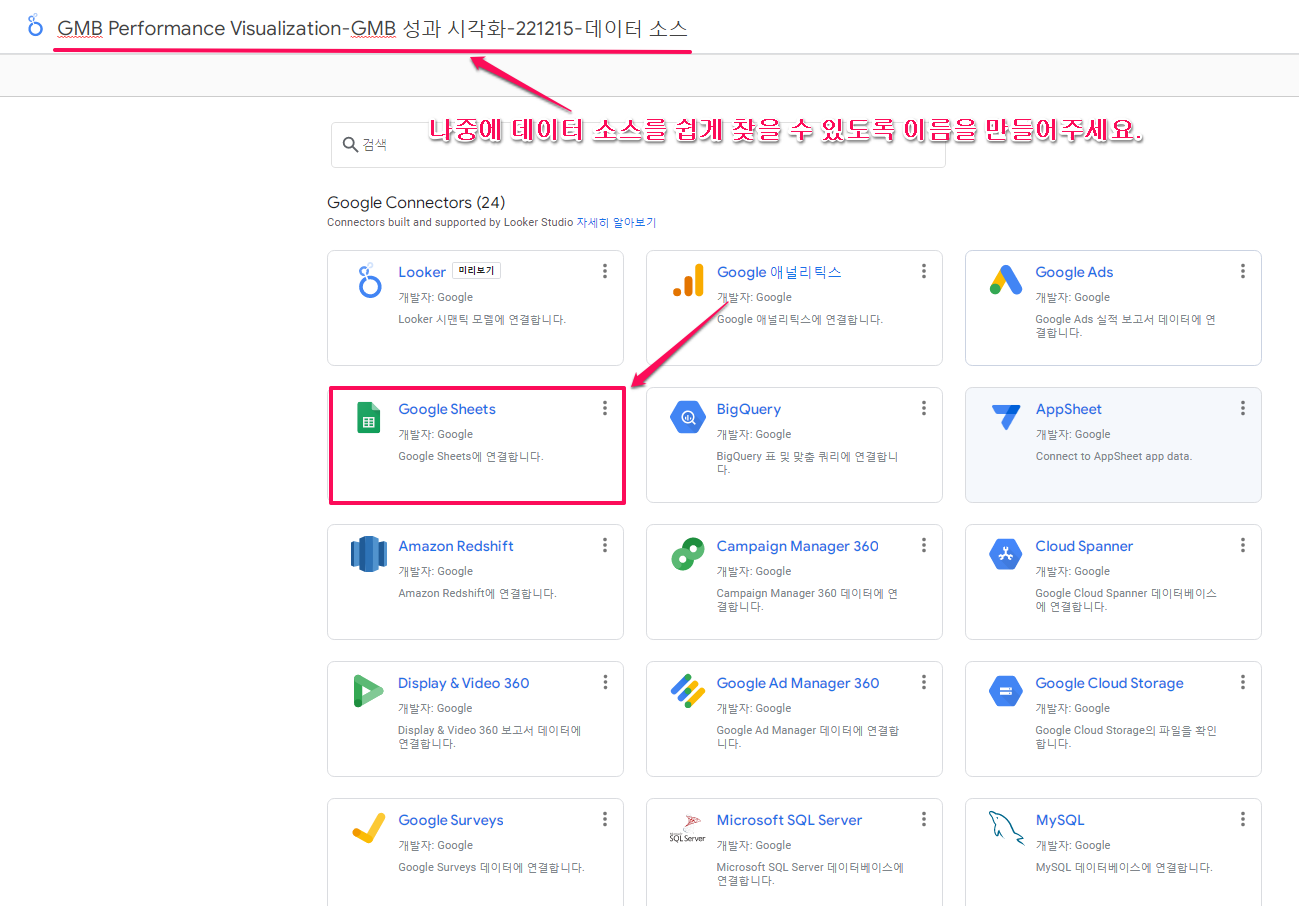
Task: Open three-dot menu for Microsoft SQL Server
Action: click(x=924, y=819)
